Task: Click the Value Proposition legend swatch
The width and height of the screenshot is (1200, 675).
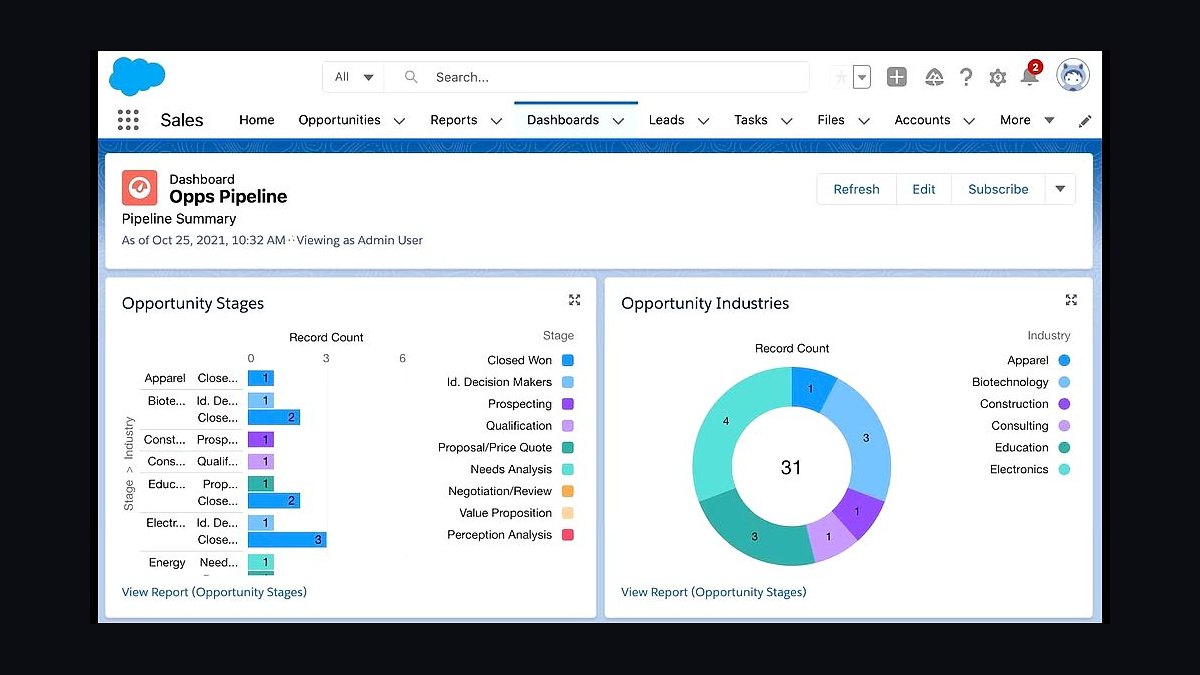Action: (568, 513)
